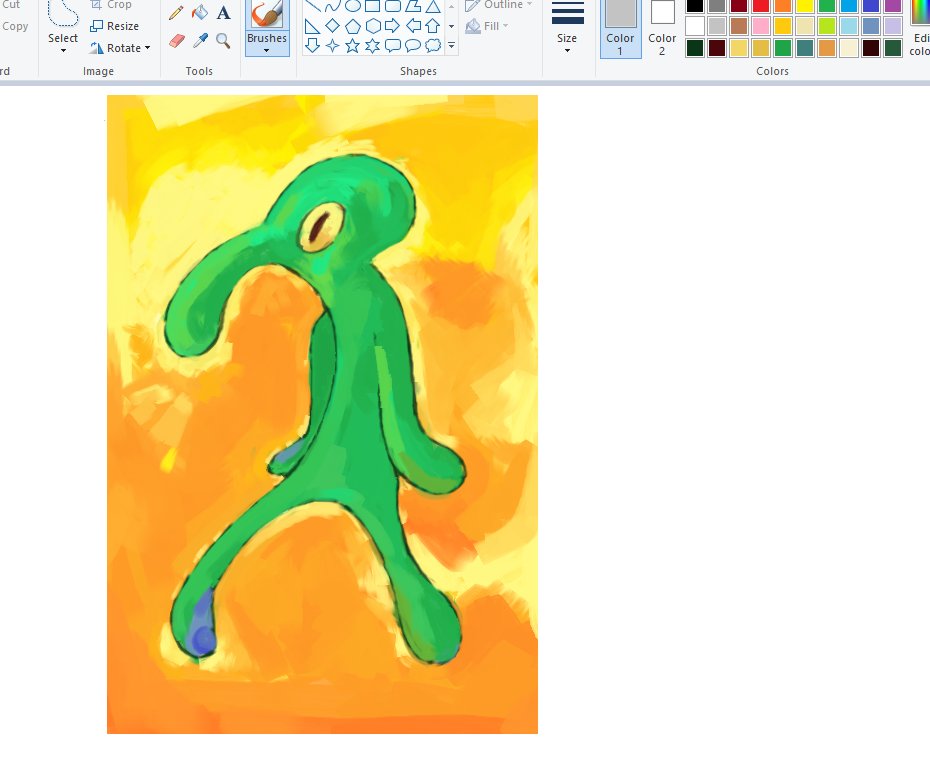Image resolution: width=930 pixels, height=765 pixels.
Task: Expand the full Shapes gallery
Action: coord(451,46)
